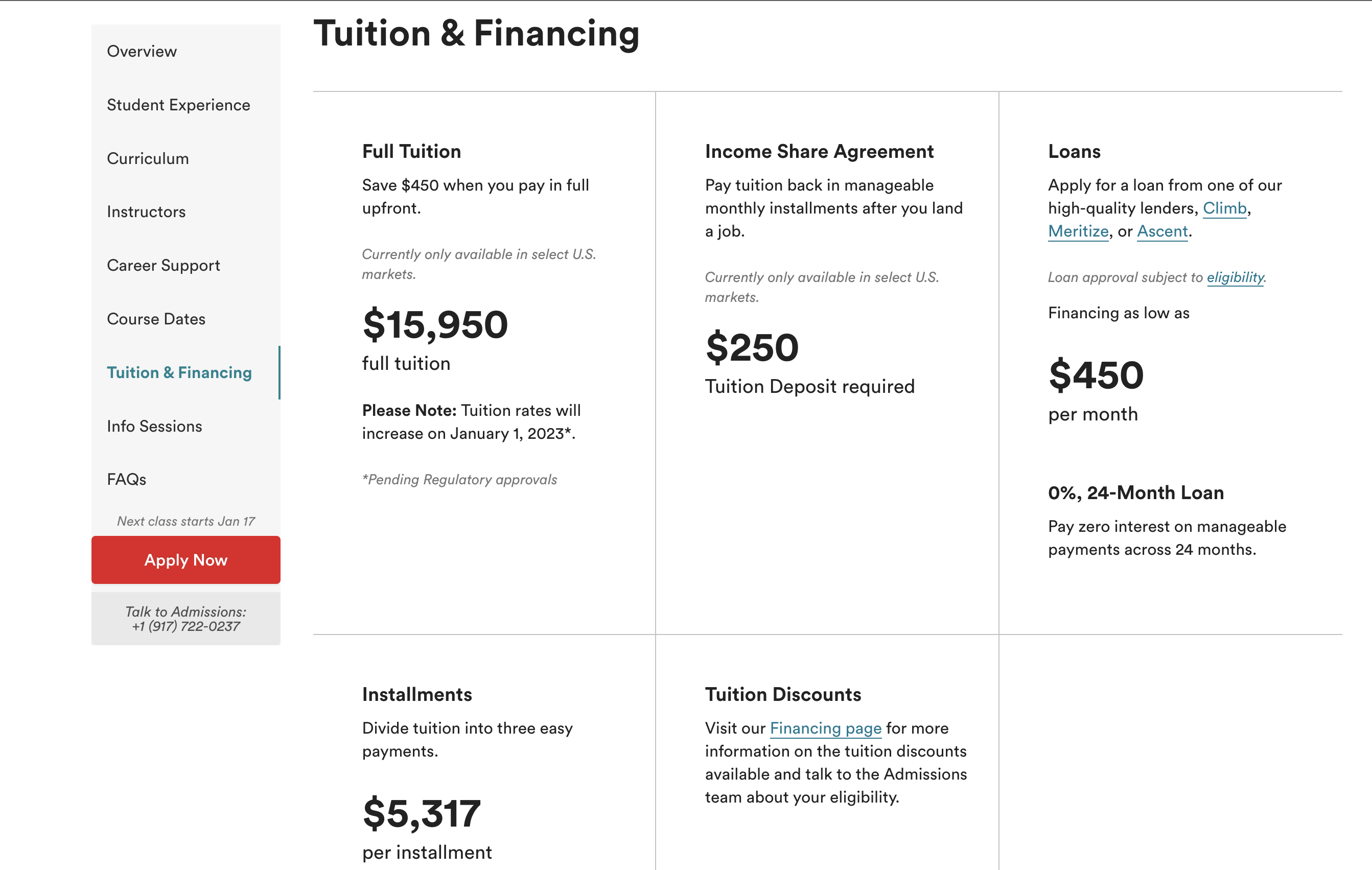The image size is (1372, 870).
Task: Select Tuition & Financing sidebar item
Action: [179, 372]
